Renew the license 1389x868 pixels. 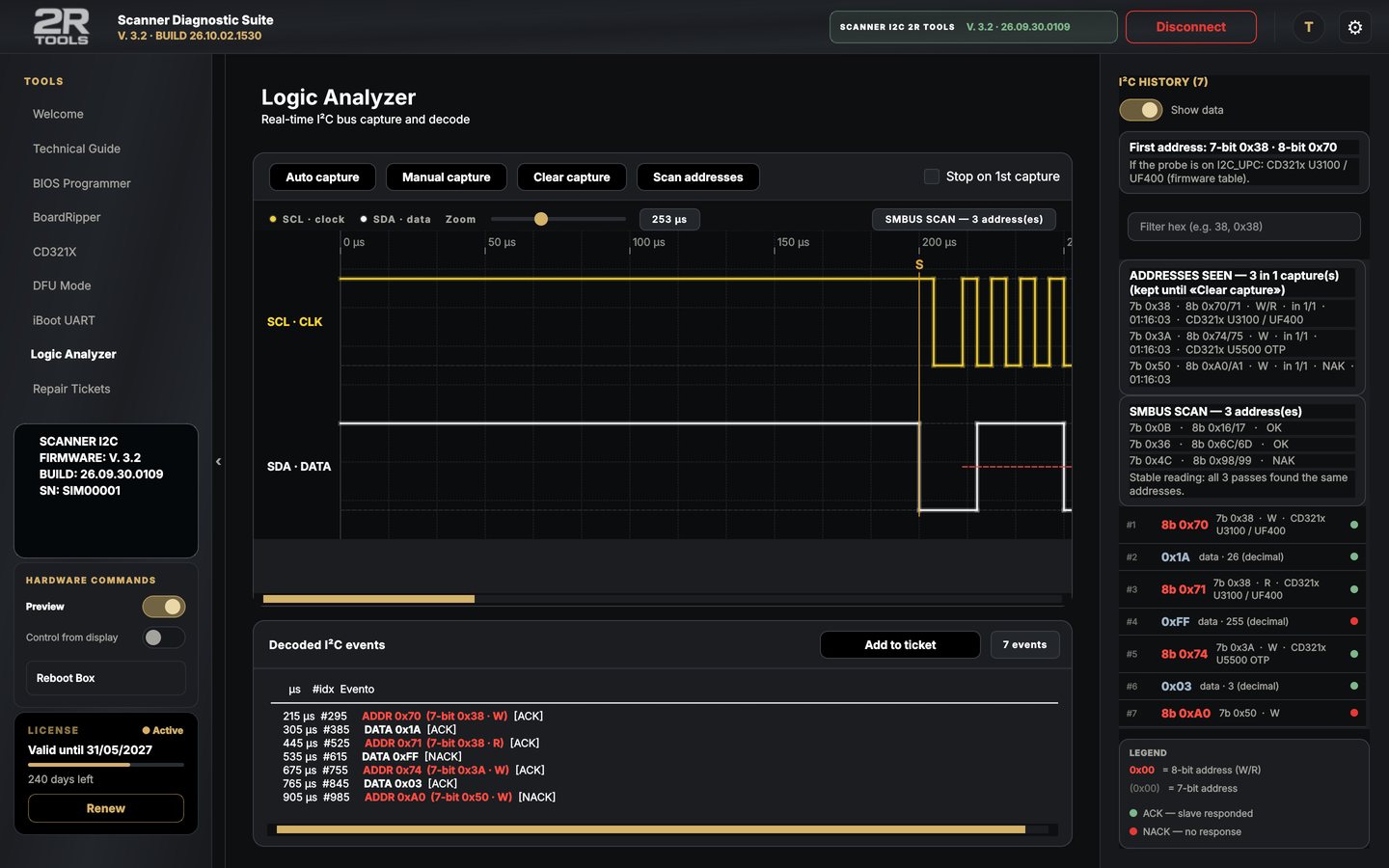tap(105, 808)
